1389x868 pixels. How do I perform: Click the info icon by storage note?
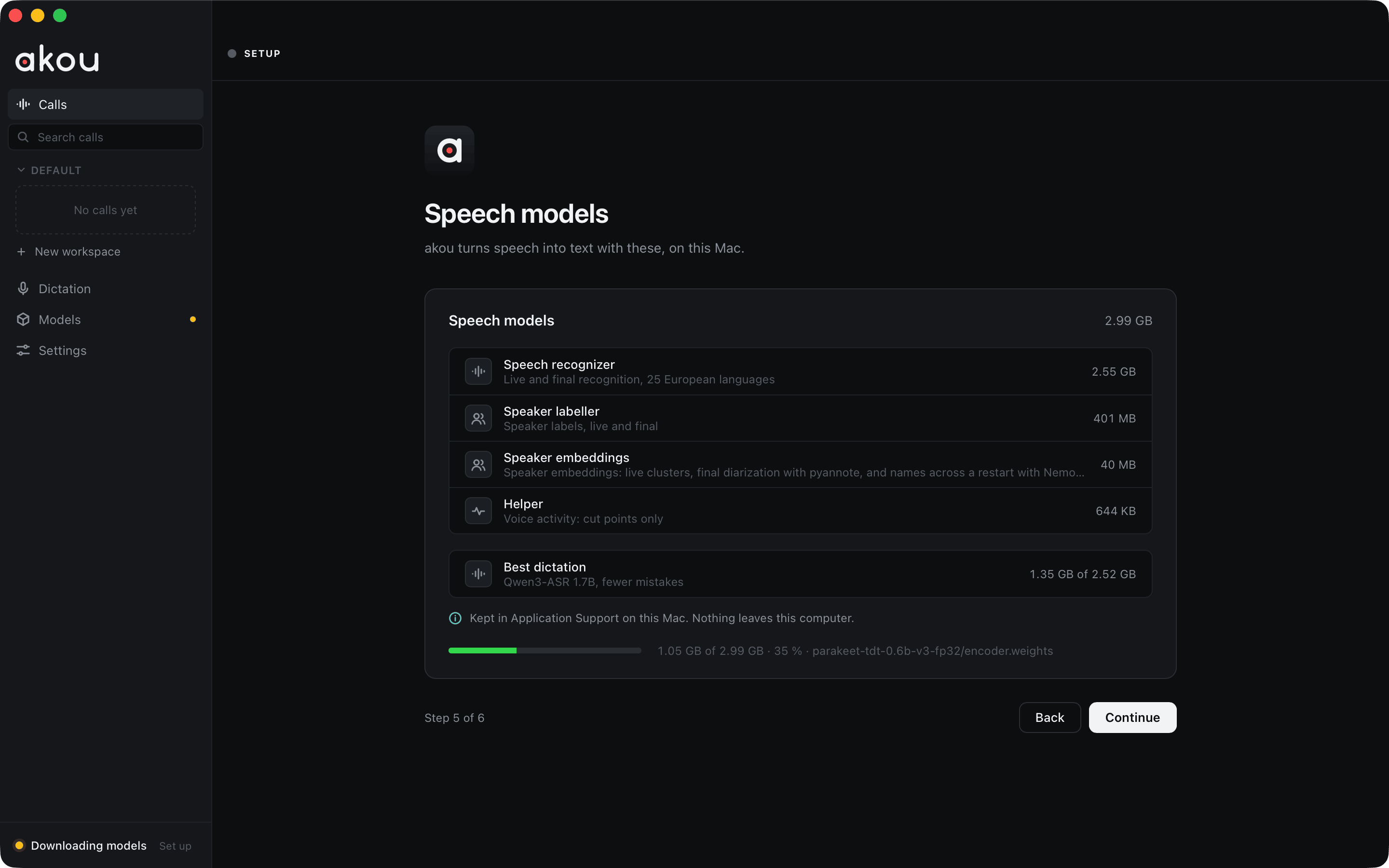pos(455,618)
